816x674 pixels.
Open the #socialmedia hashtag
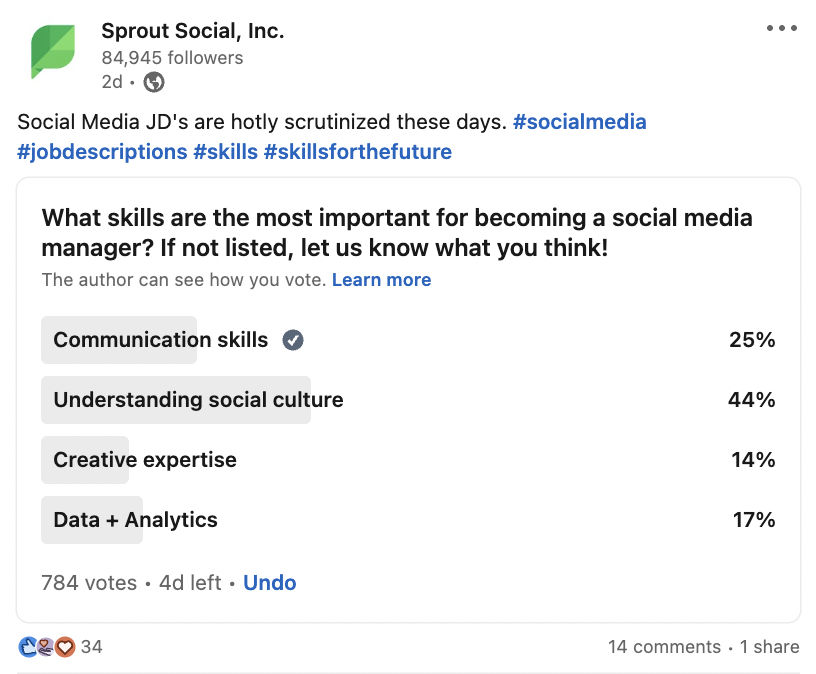click(579, 122)
